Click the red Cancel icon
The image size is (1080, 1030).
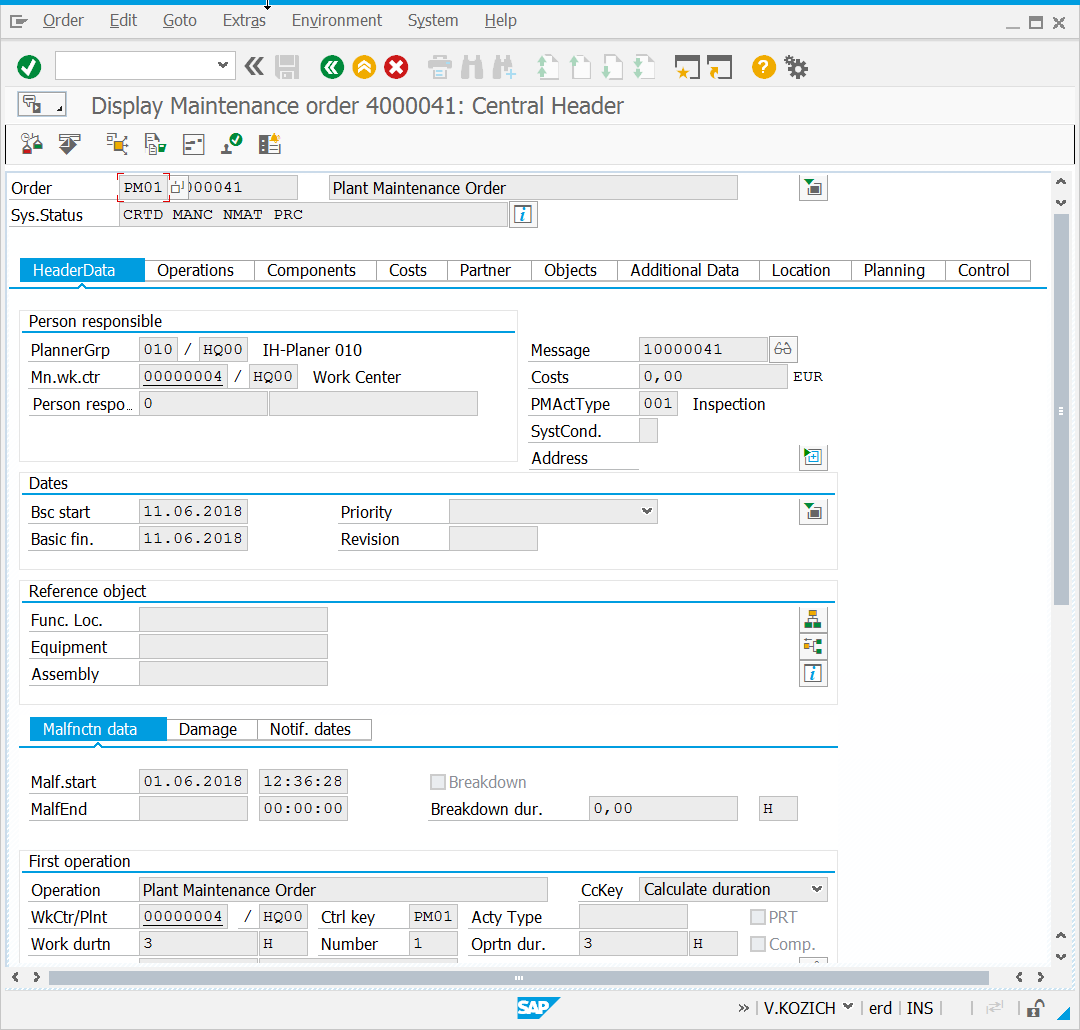396,67
